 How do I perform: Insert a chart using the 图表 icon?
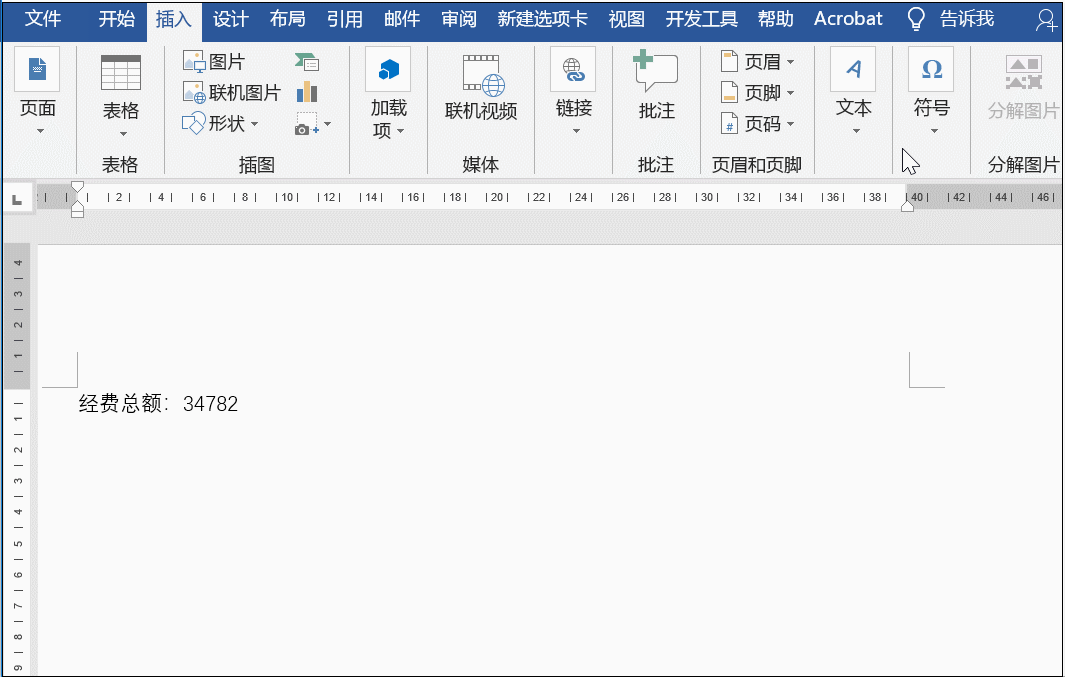[306, 91]
